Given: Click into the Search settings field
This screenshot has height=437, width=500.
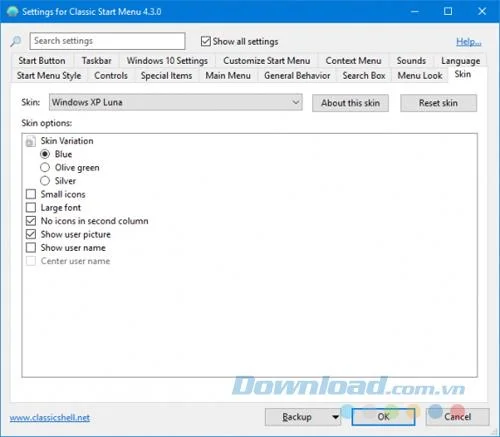Looking at the screenshot, I should tap(107, 41).
